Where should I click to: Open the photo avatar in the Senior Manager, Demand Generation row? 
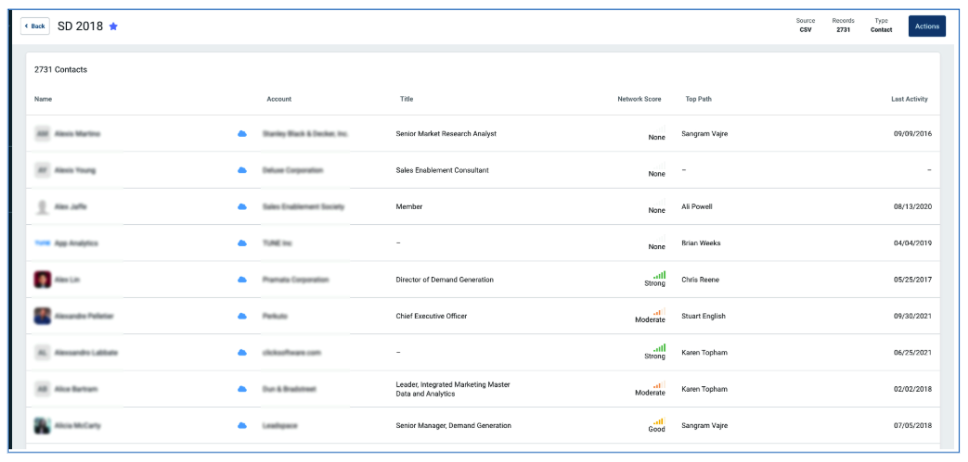(x=43, y=426)
